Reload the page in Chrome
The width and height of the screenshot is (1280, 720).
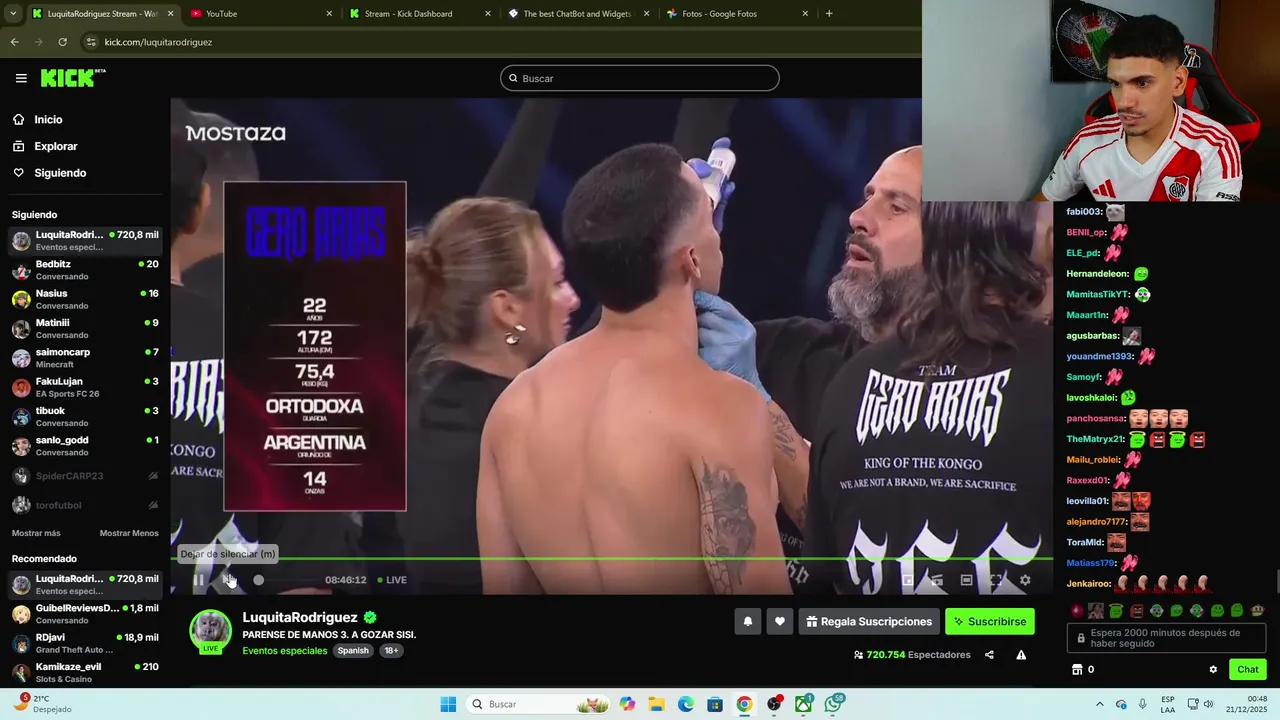(x=62, y=42)
